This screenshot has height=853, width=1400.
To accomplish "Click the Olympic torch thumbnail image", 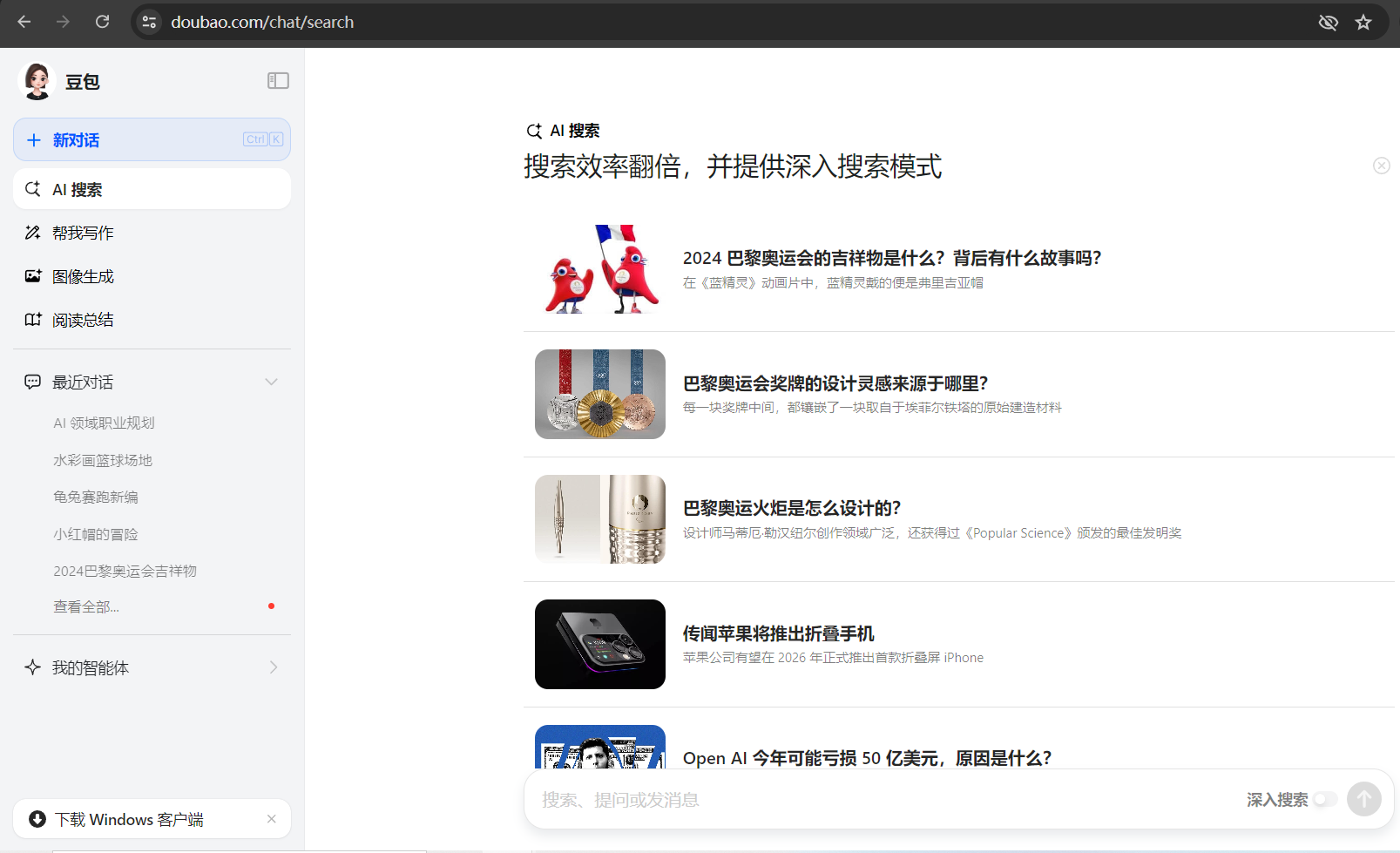I will click(x=600, y=519).
